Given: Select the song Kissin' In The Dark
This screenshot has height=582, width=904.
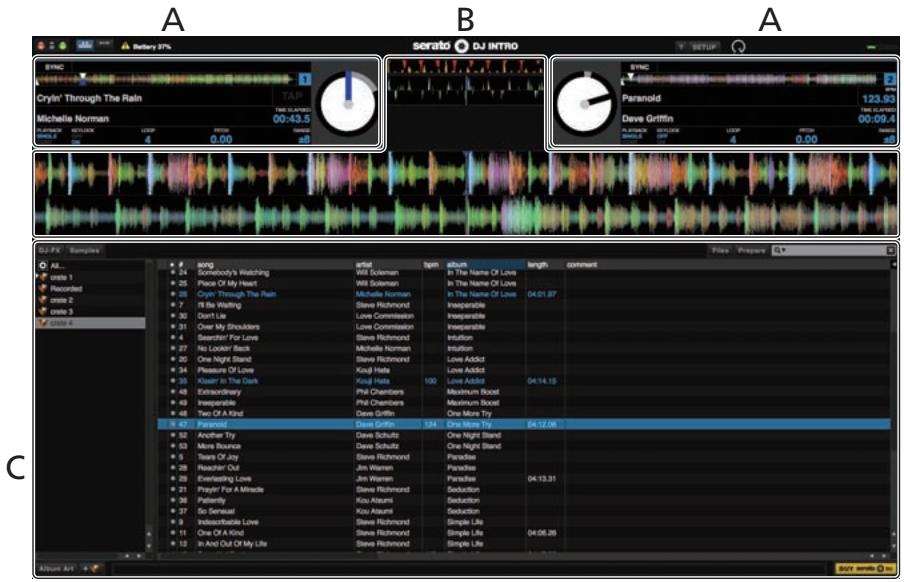Looking at the screenshot, I should click(x=227, y=381).
